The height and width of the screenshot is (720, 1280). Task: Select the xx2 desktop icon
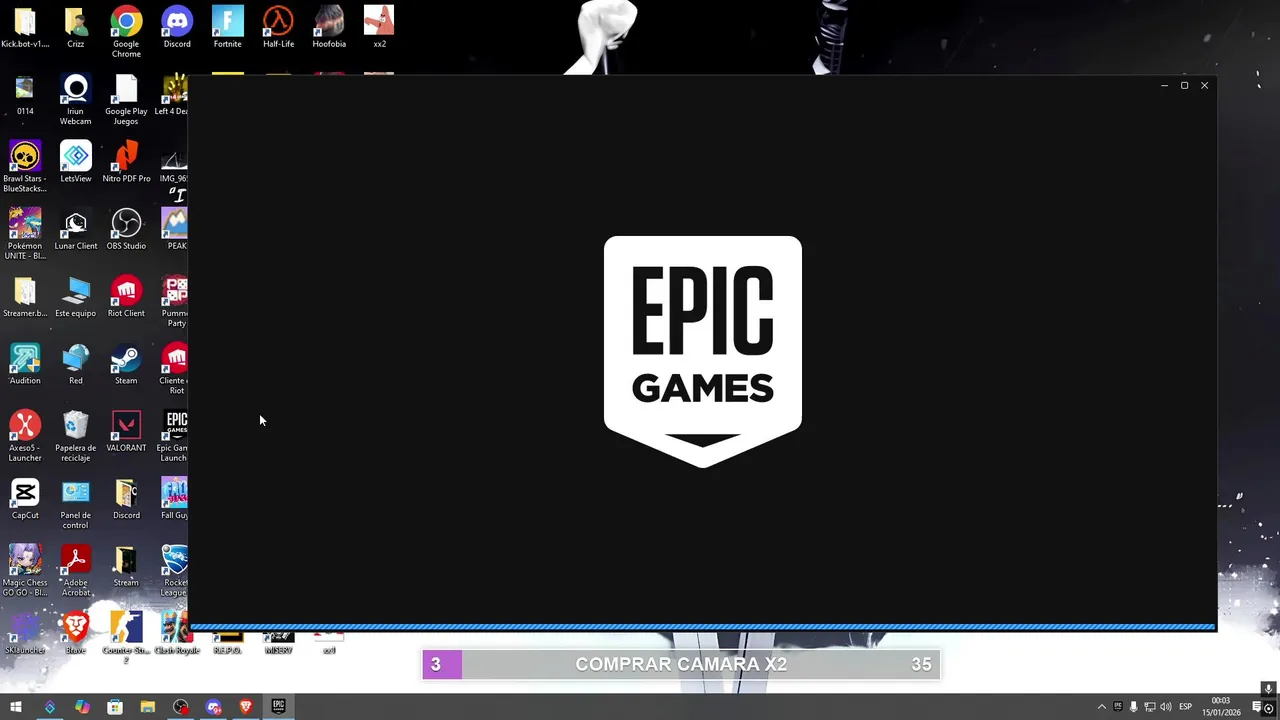[379, 28]
